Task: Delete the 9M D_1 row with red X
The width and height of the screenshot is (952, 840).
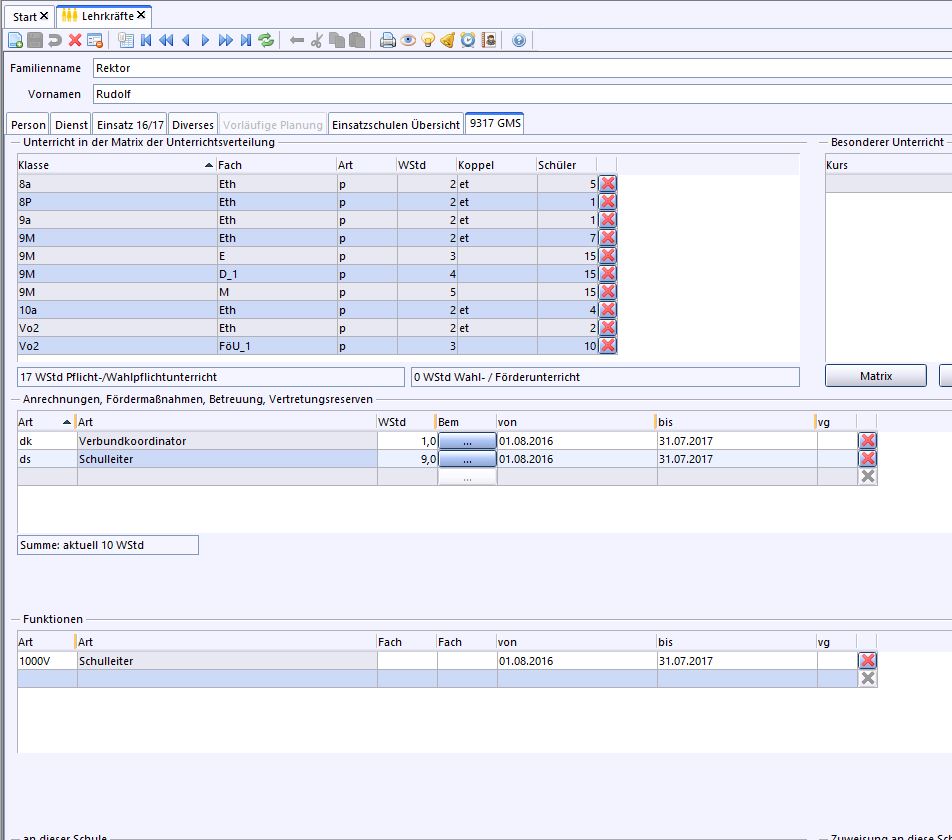Action: pyautogui.click(x=608, y=274)
